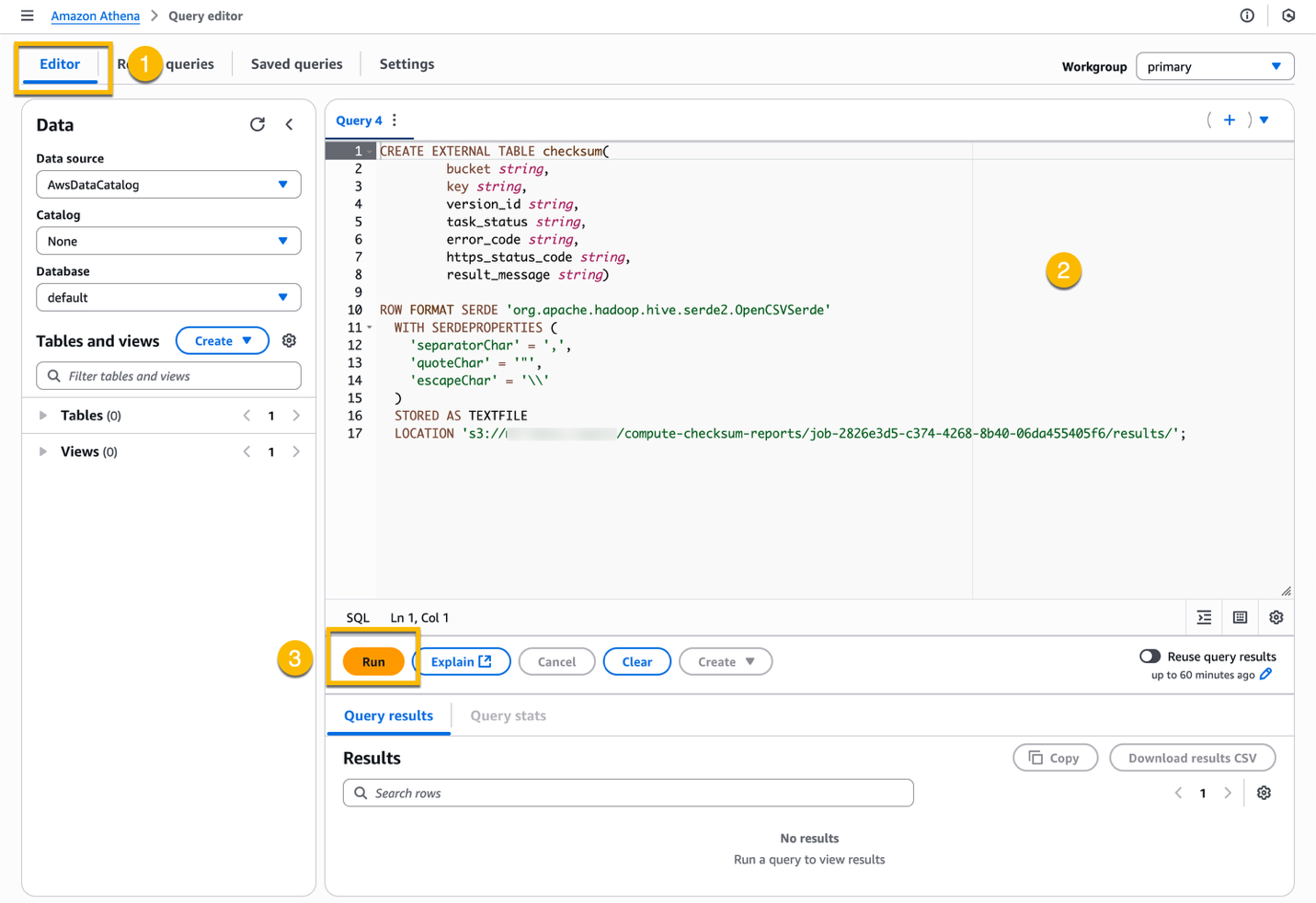
Task: Collapse the Data panel with the chevron icon
Action: 289,124
